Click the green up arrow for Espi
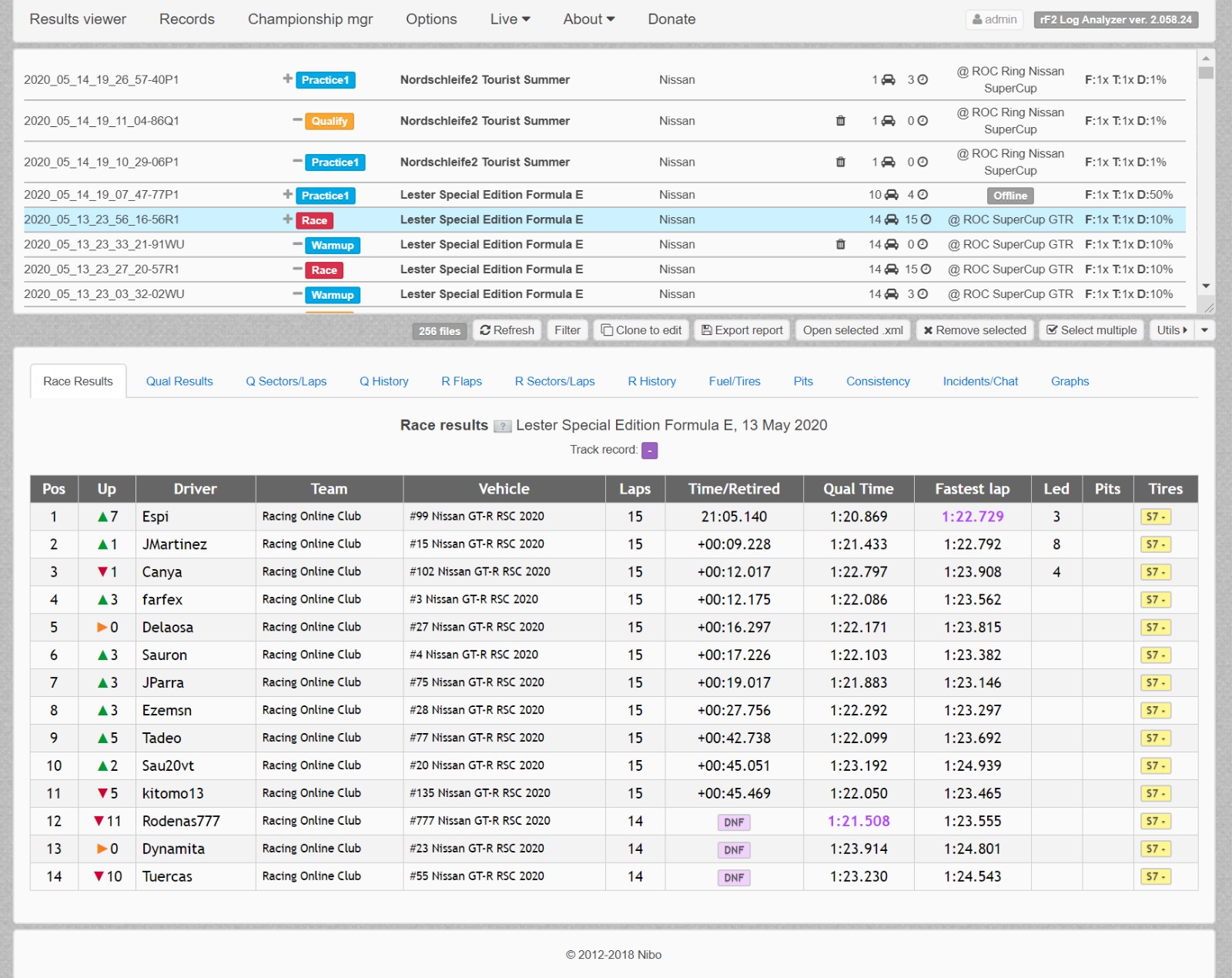This screenshot has width=1232, height=978. (x=102, y=517)
